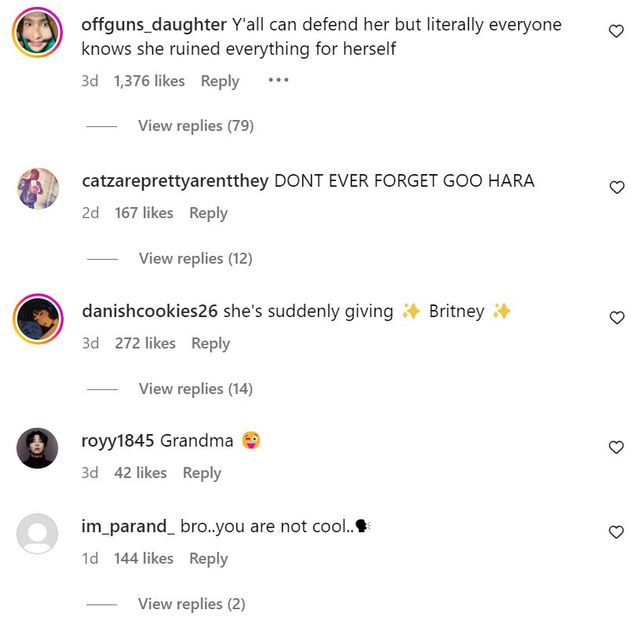Open im_parand_'s default avatar

point(37,533)
